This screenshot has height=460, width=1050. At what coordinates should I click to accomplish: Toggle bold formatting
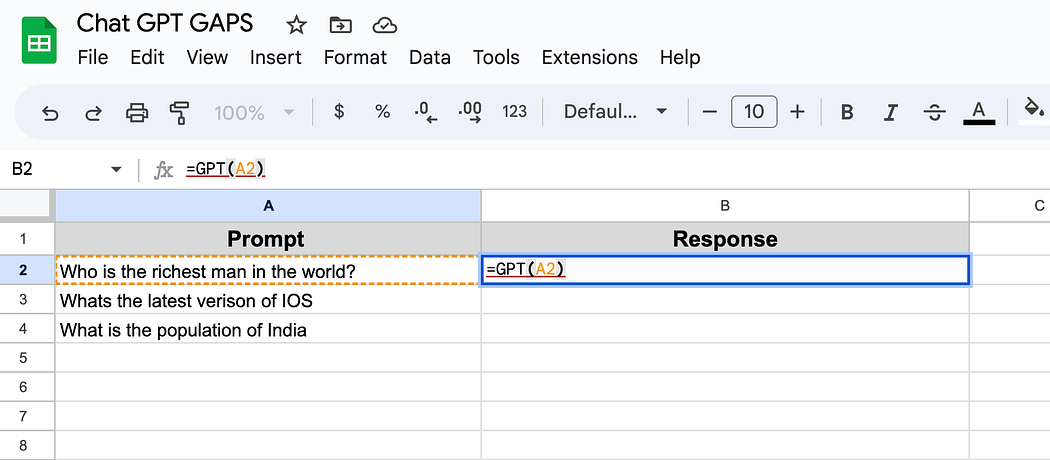click(x=846, y=112)
